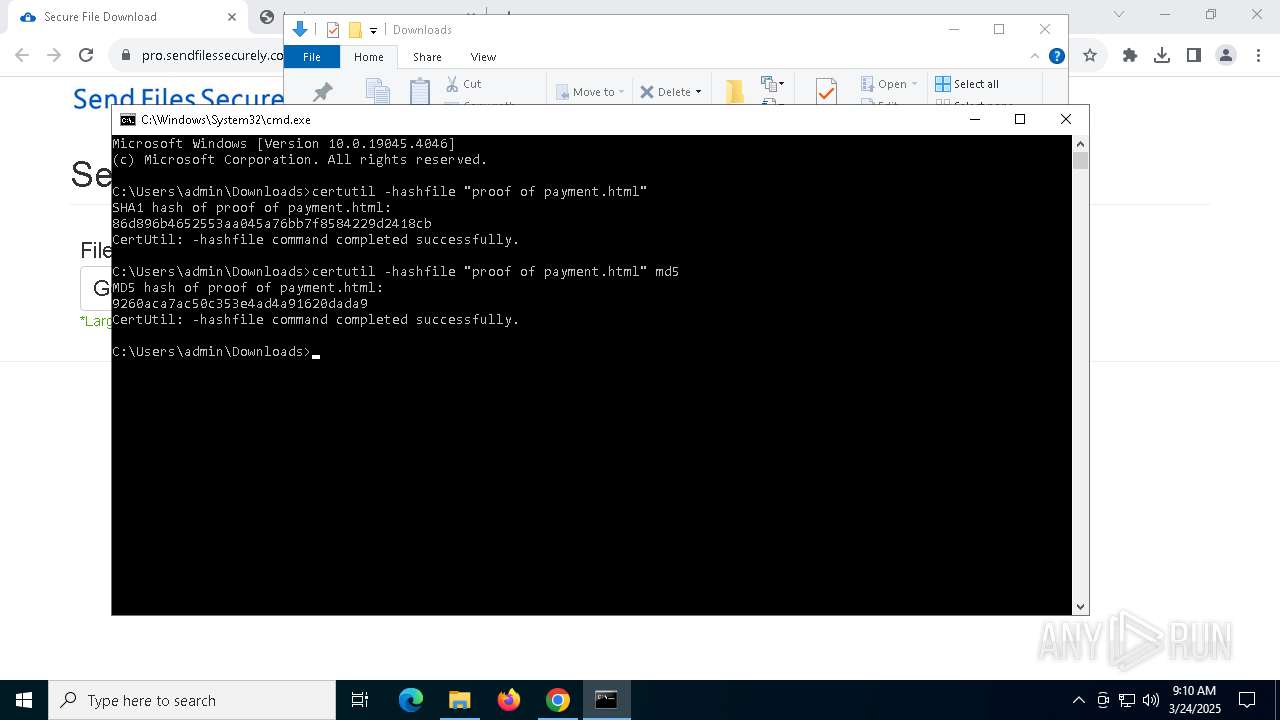The height and width of the screenshot is (720, 1280).
Task: Open Microsoft Edge from the taskbar
Action: coord(411,700)
